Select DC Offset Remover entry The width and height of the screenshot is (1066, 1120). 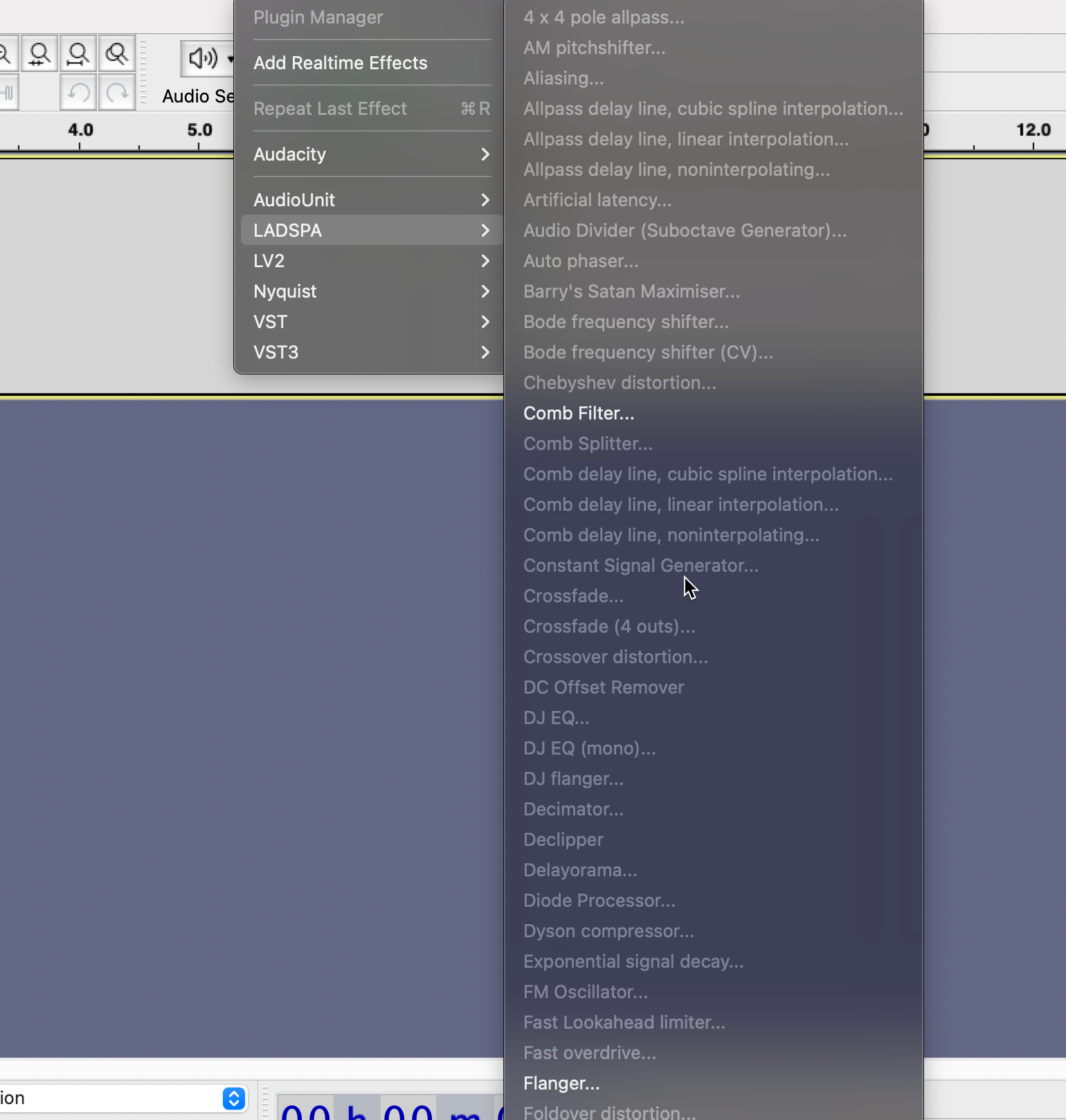[714, 687]
